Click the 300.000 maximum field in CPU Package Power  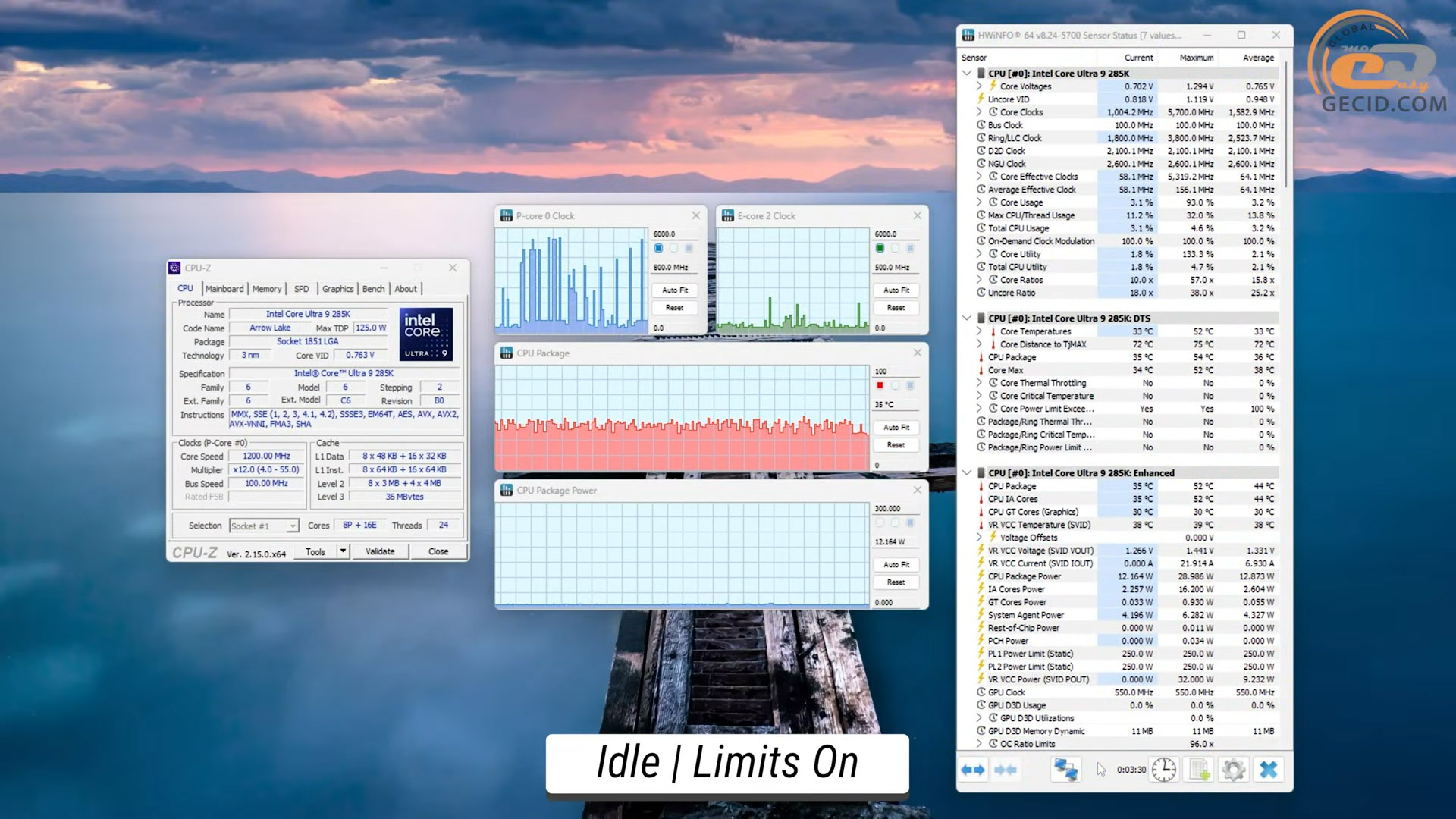click(896, 509)
